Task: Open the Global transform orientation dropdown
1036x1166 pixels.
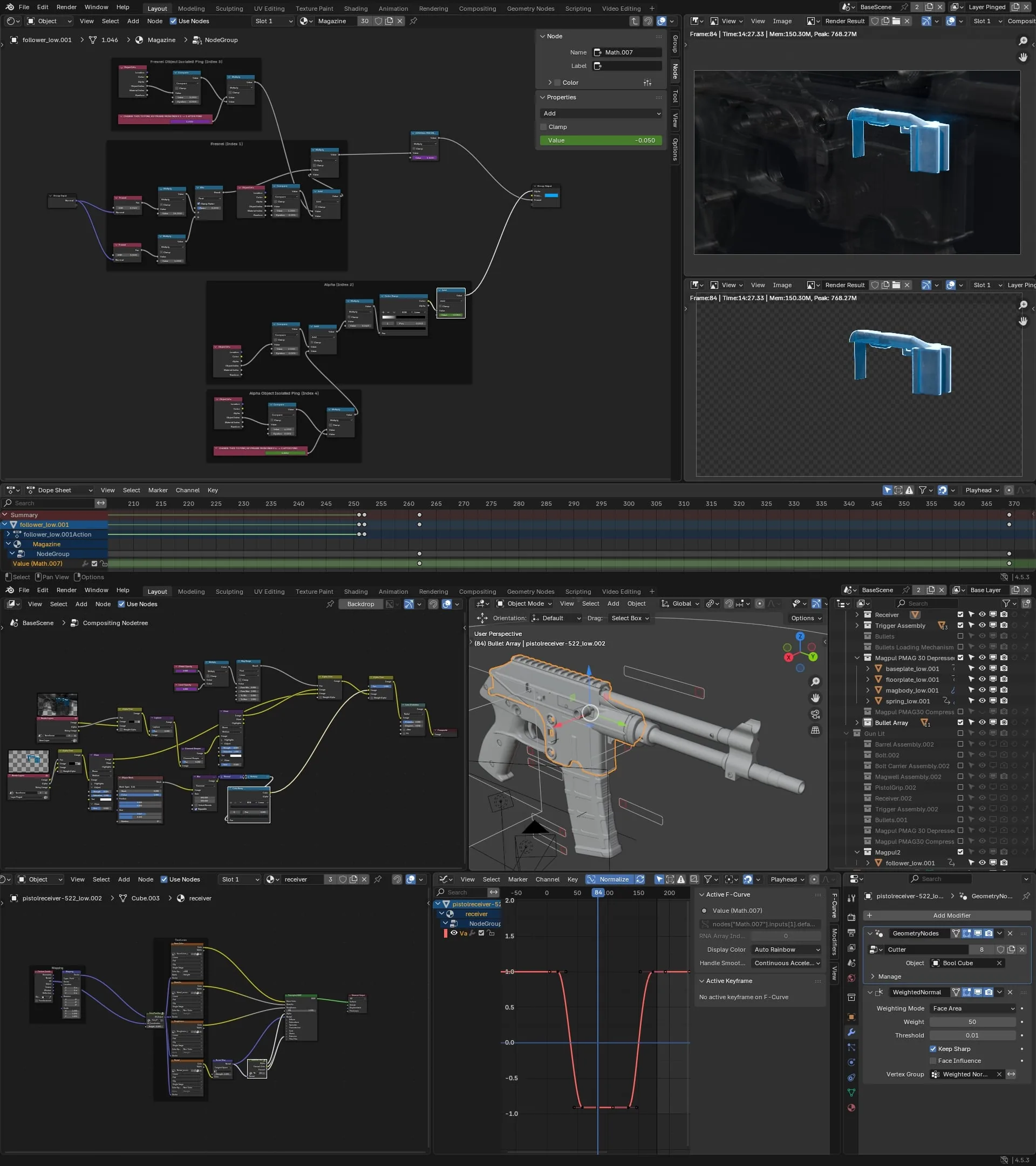Action: (x=680, y=604)
